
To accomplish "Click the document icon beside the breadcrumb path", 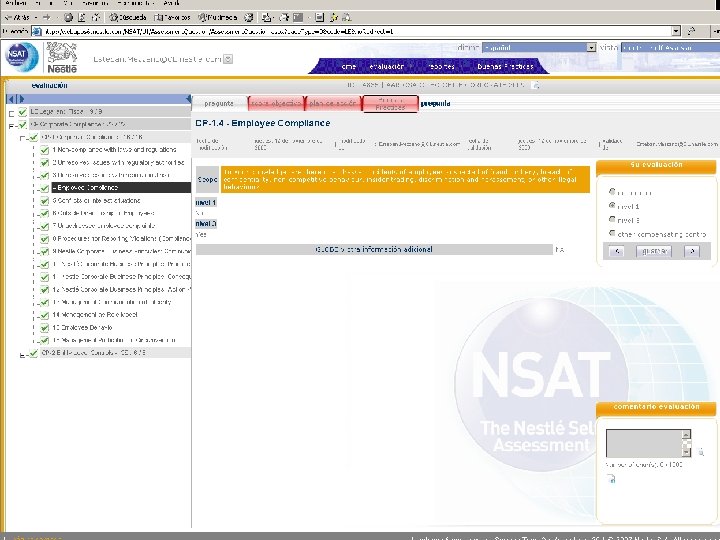I will pos(536,85).
